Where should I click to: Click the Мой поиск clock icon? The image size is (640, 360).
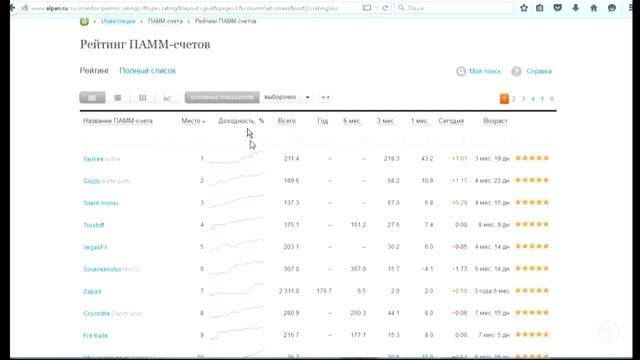click(x=461, y=71)
